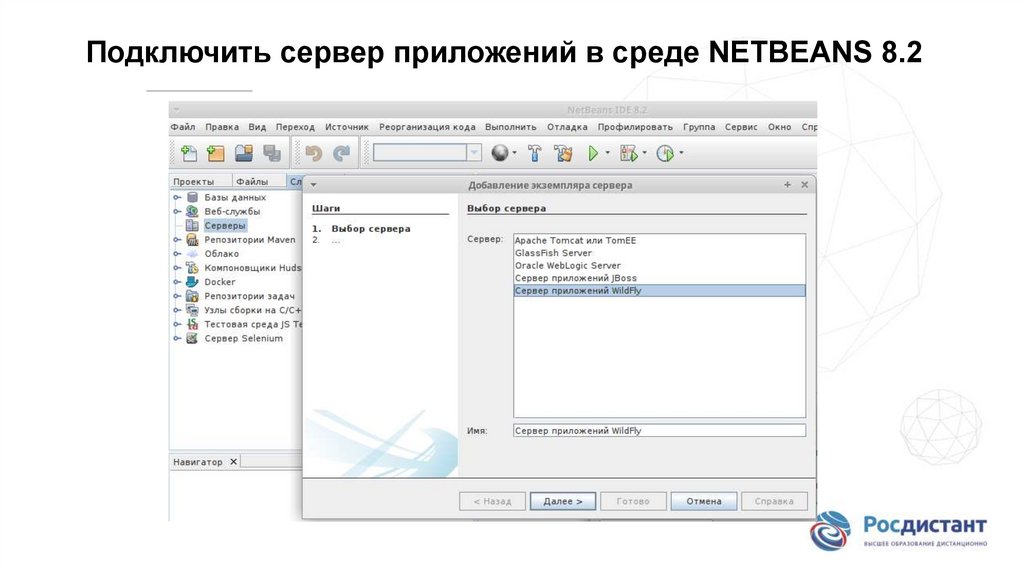Click the < Назад button
This screenshot has height=574, width=1024.
click(x=492, y=502)
